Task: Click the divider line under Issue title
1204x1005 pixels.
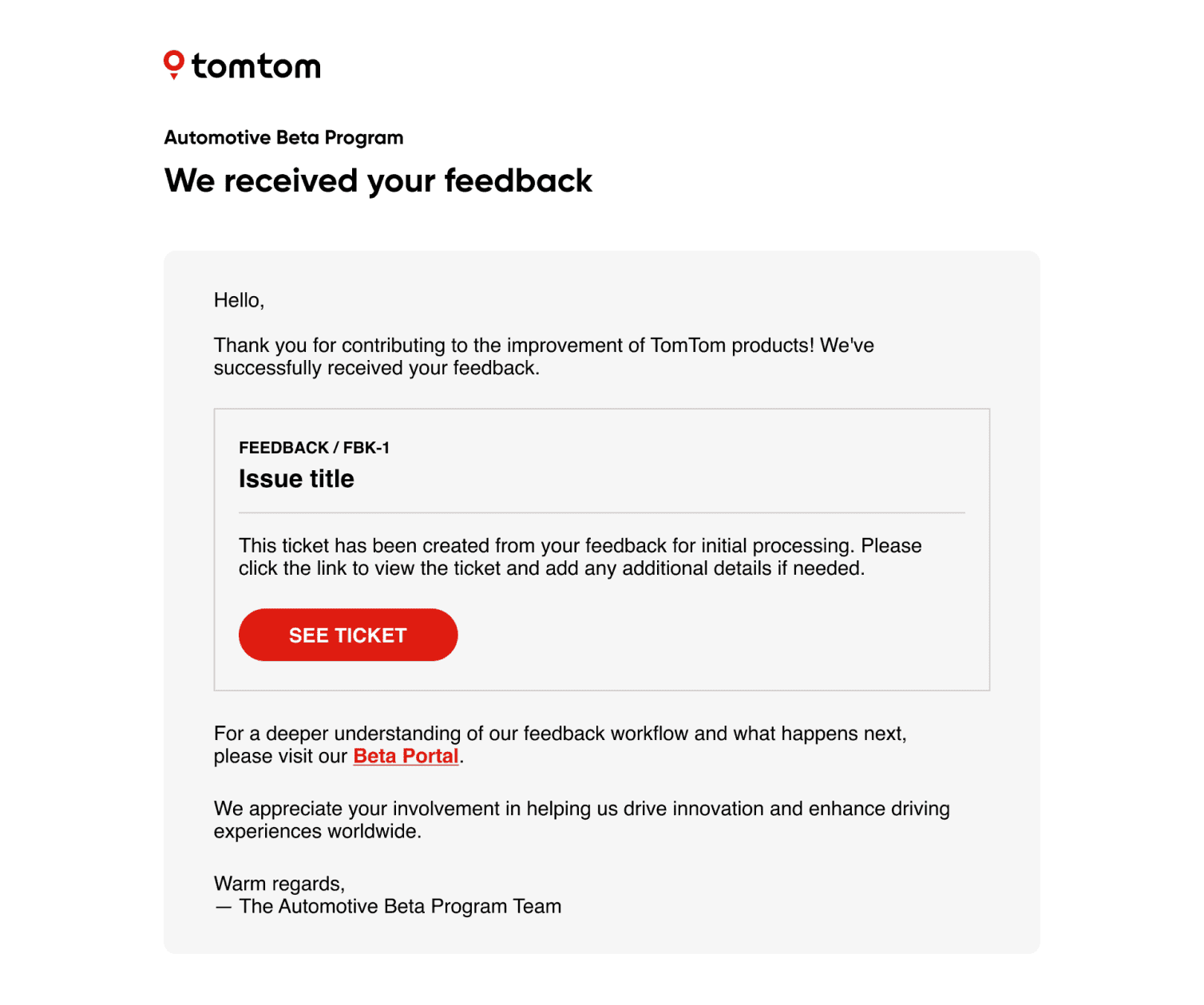Action: point(601,512)
